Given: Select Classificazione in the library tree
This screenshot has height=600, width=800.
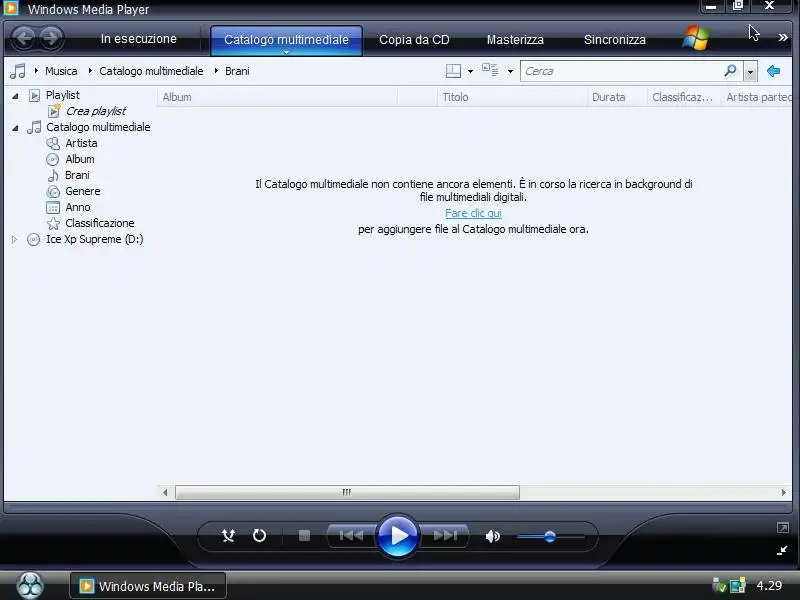Looking at the screenshot, I should coord(99,223).
